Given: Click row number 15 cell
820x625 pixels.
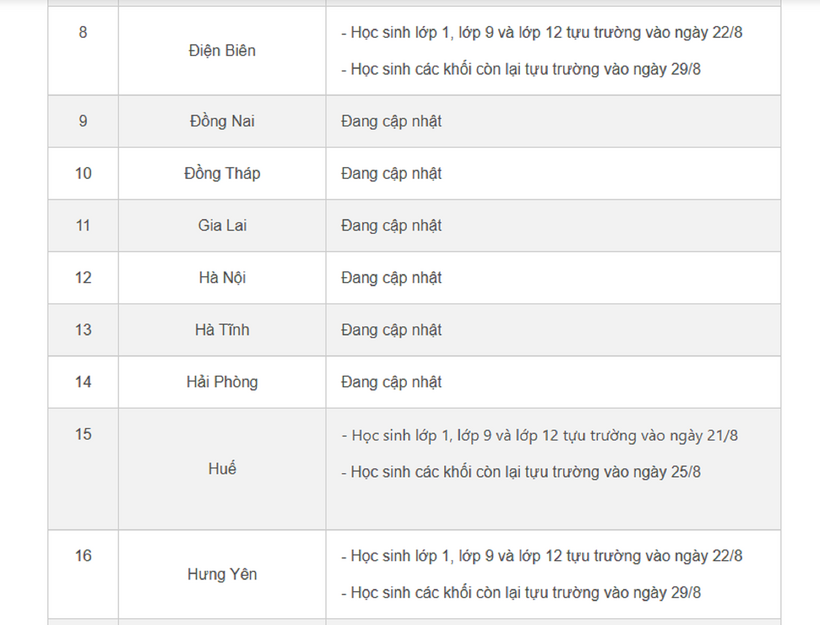Looking at the screenshot, I should (x=83, y=434).
